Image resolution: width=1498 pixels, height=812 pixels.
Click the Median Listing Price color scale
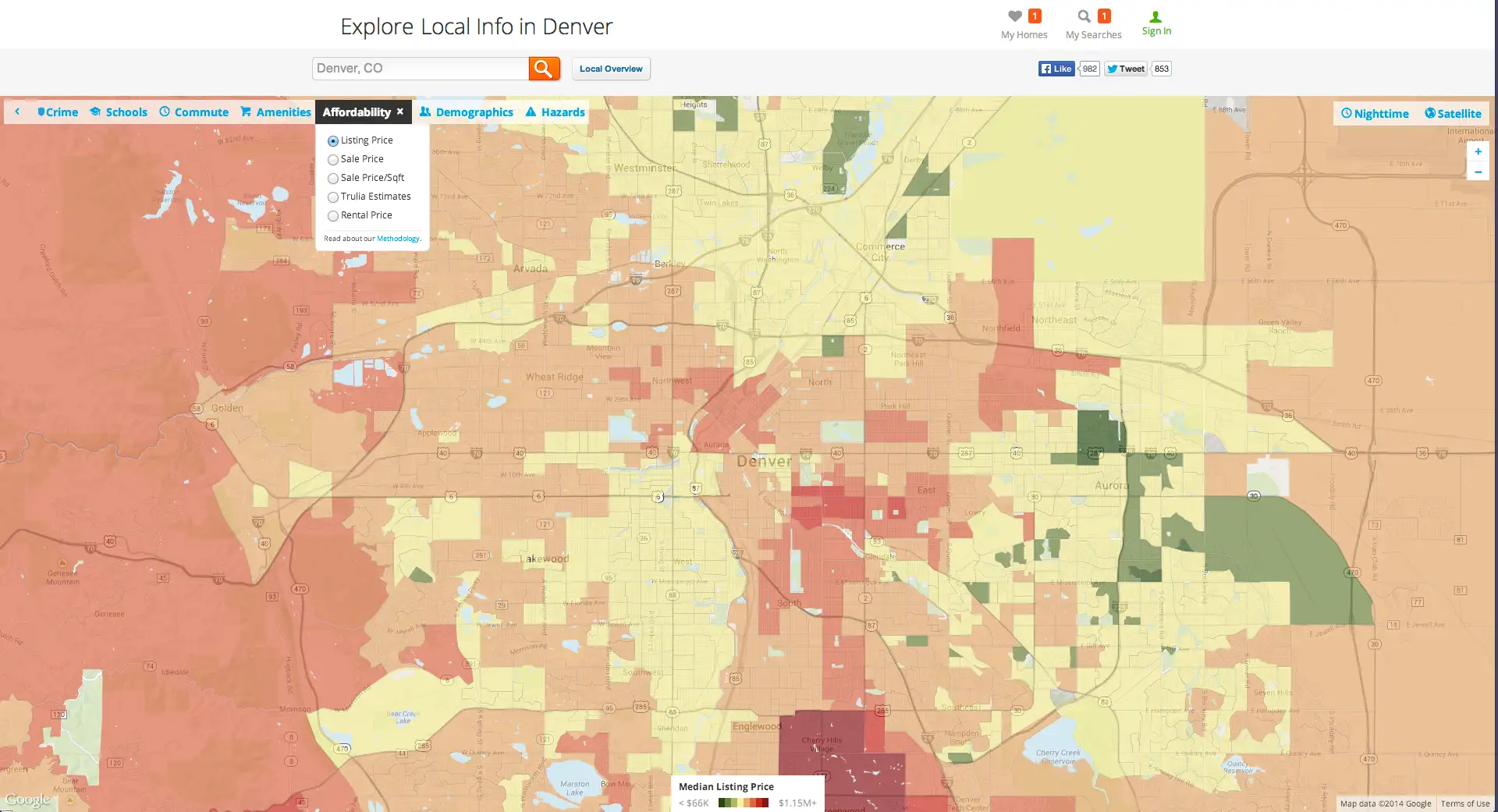tap(743, 803)
